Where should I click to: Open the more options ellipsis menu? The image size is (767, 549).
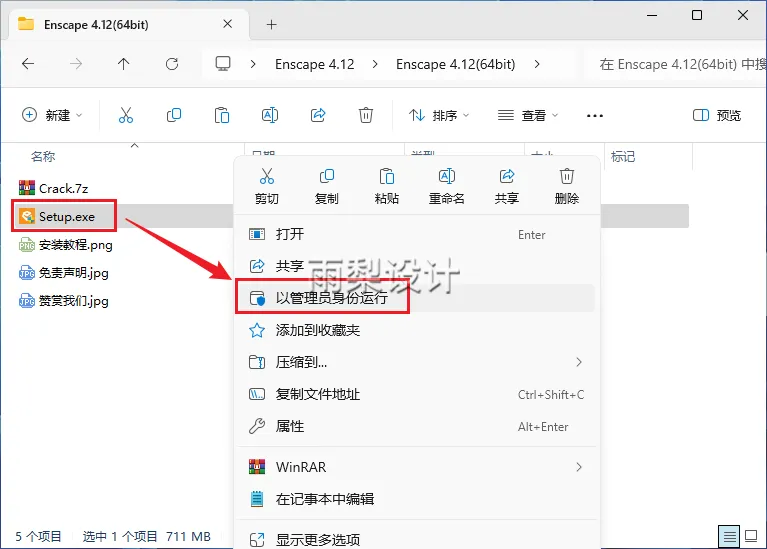pos(595,116)
